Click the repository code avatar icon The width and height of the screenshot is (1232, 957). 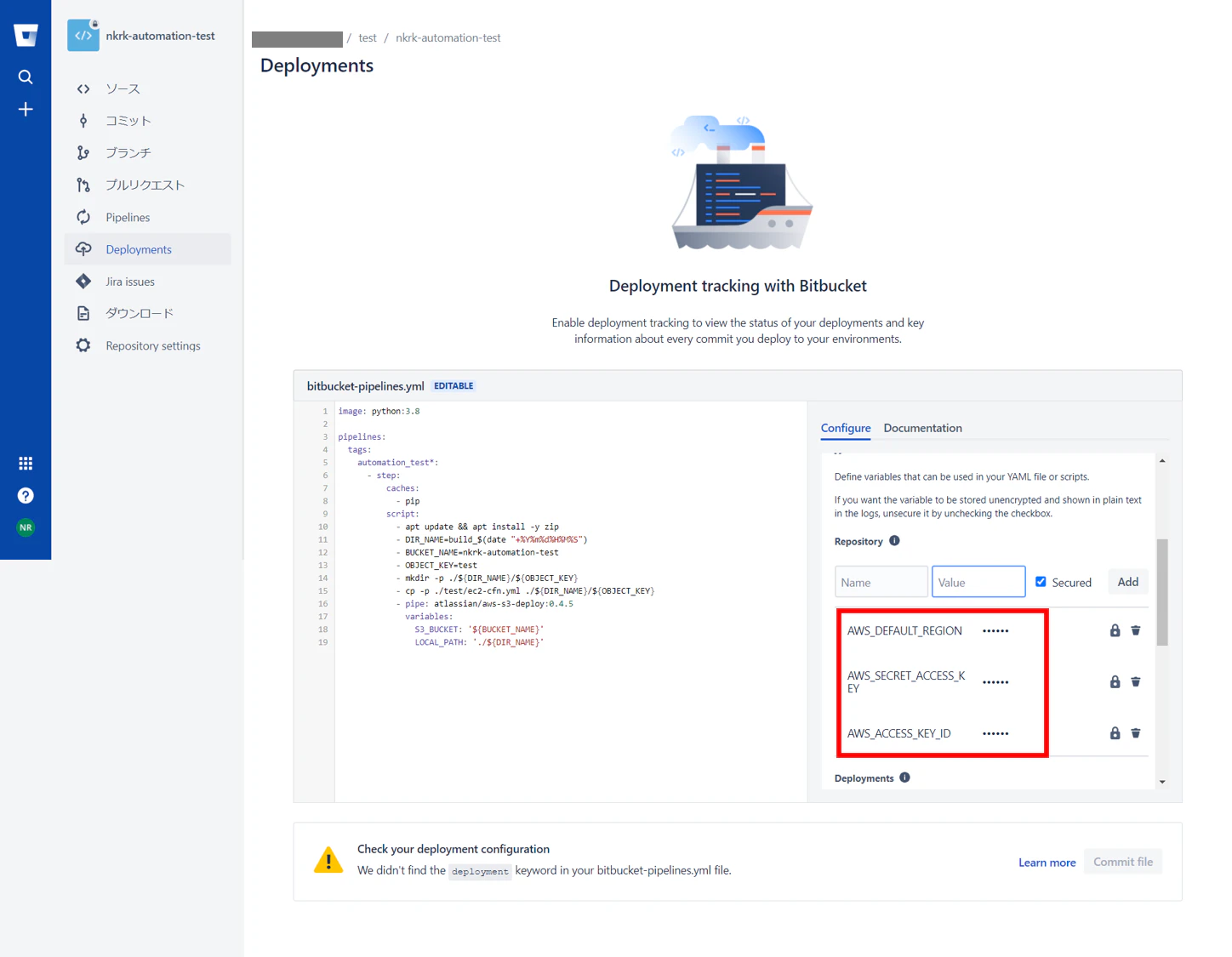83,35
